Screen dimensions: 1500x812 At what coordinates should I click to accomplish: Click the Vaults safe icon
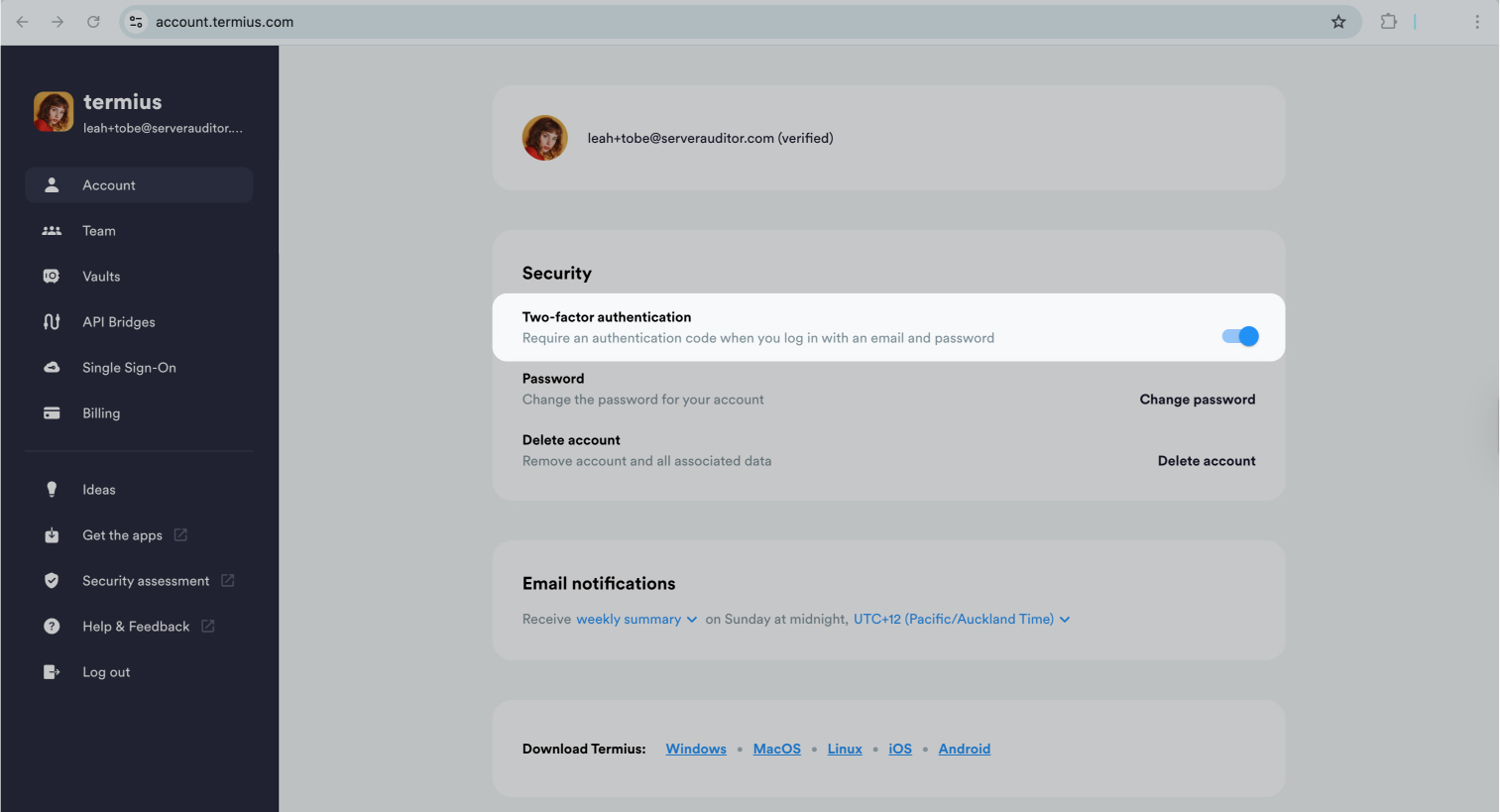pos(52,277)
